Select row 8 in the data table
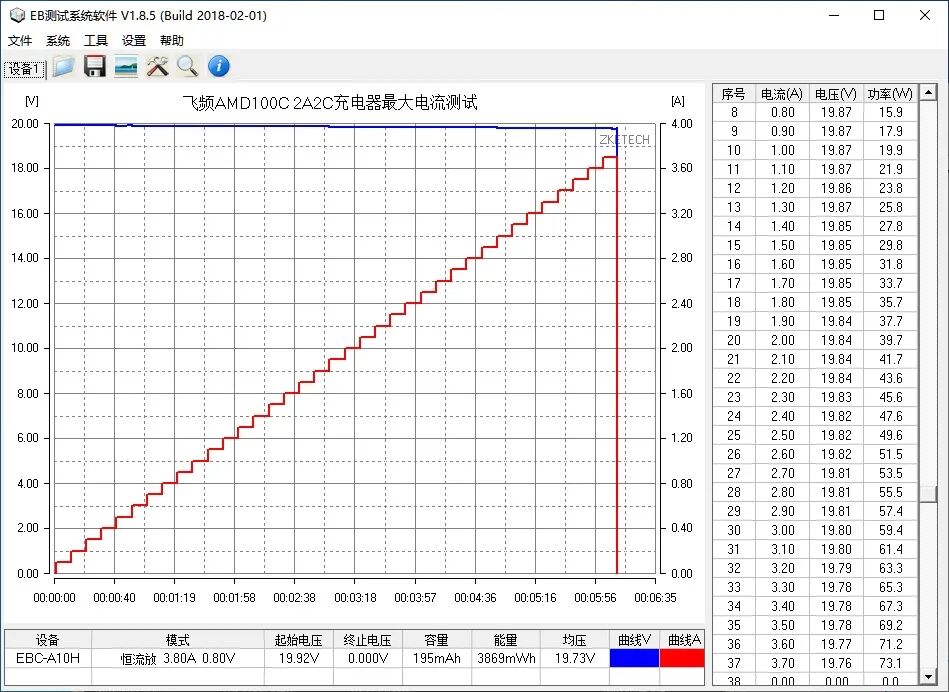The width and height of the screenshot is (949, 692). pyautogui.click(x=815, y=112)
